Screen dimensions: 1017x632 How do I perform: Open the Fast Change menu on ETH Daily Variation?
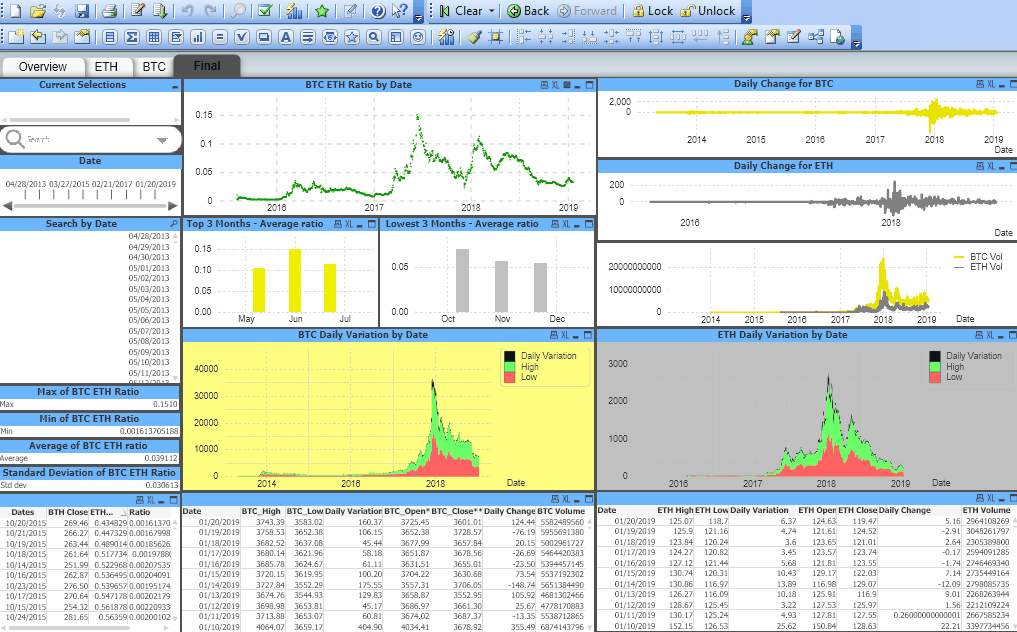coord(980,336)
